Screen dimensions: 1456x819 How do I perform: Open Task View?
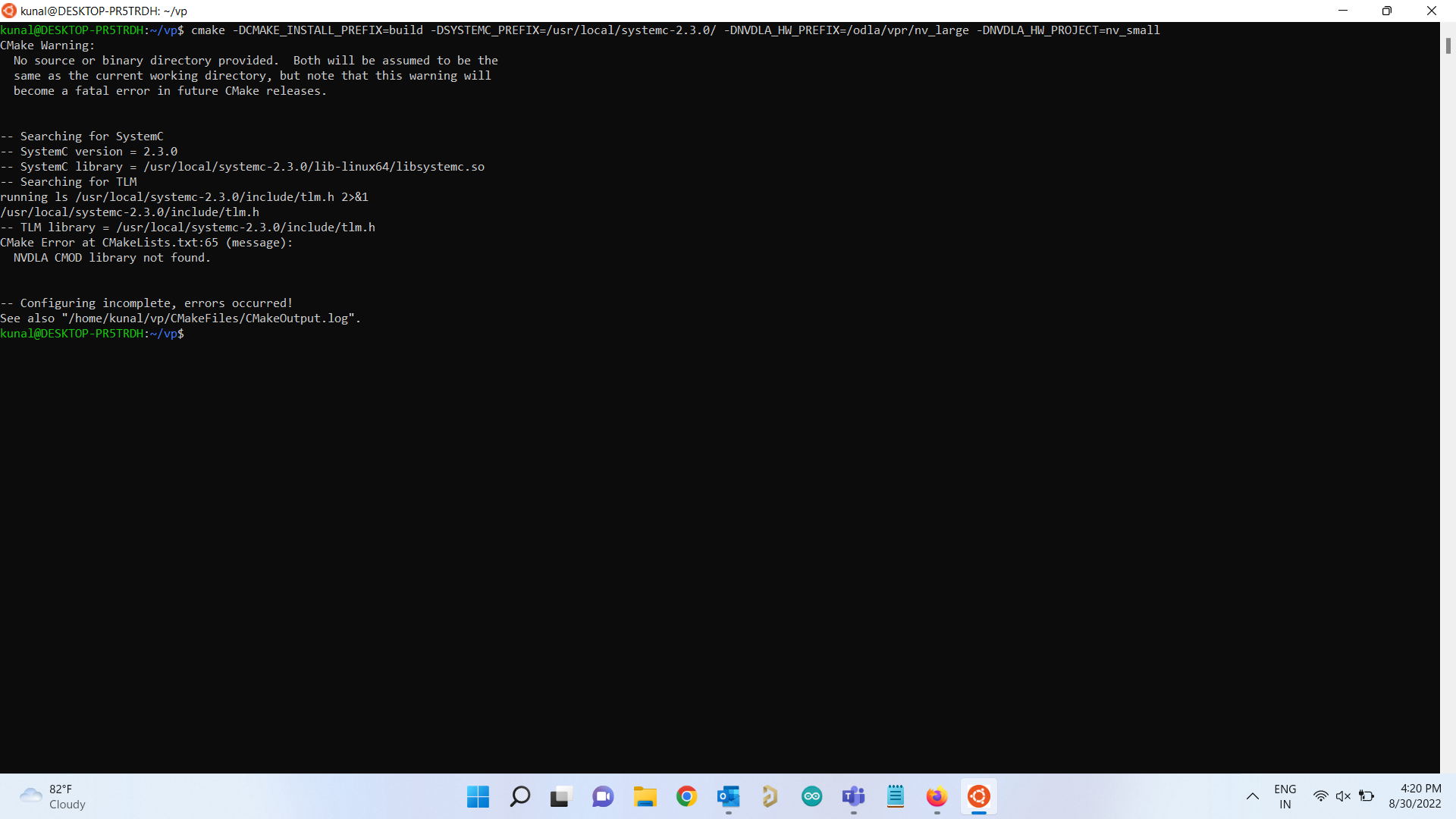(560, 796)
